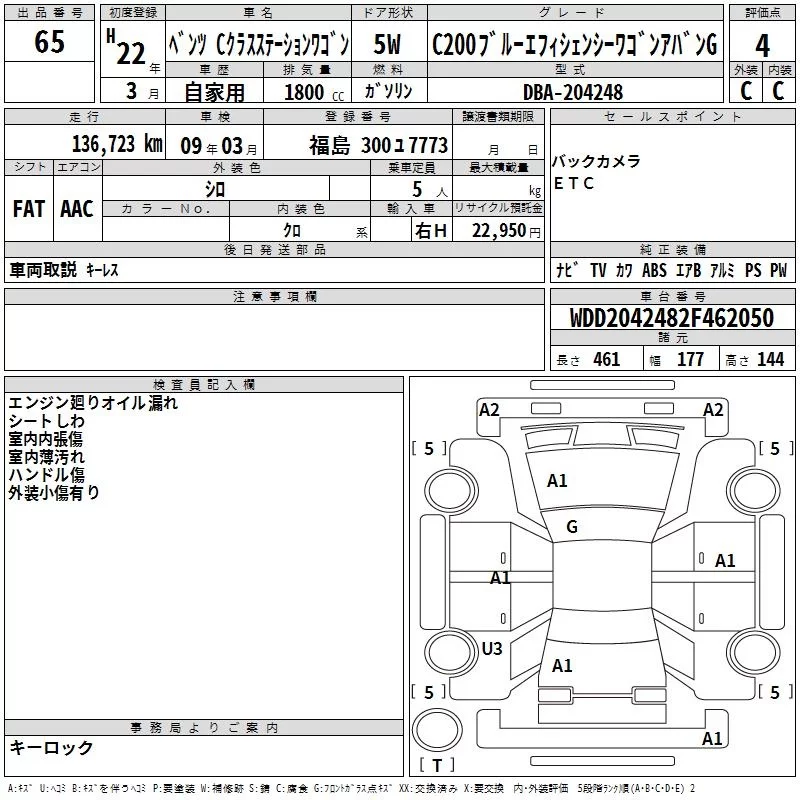The width and height of the screenshot is (800, 800).
Task: Select the 車台番号 header
Action: pos(672,296)
